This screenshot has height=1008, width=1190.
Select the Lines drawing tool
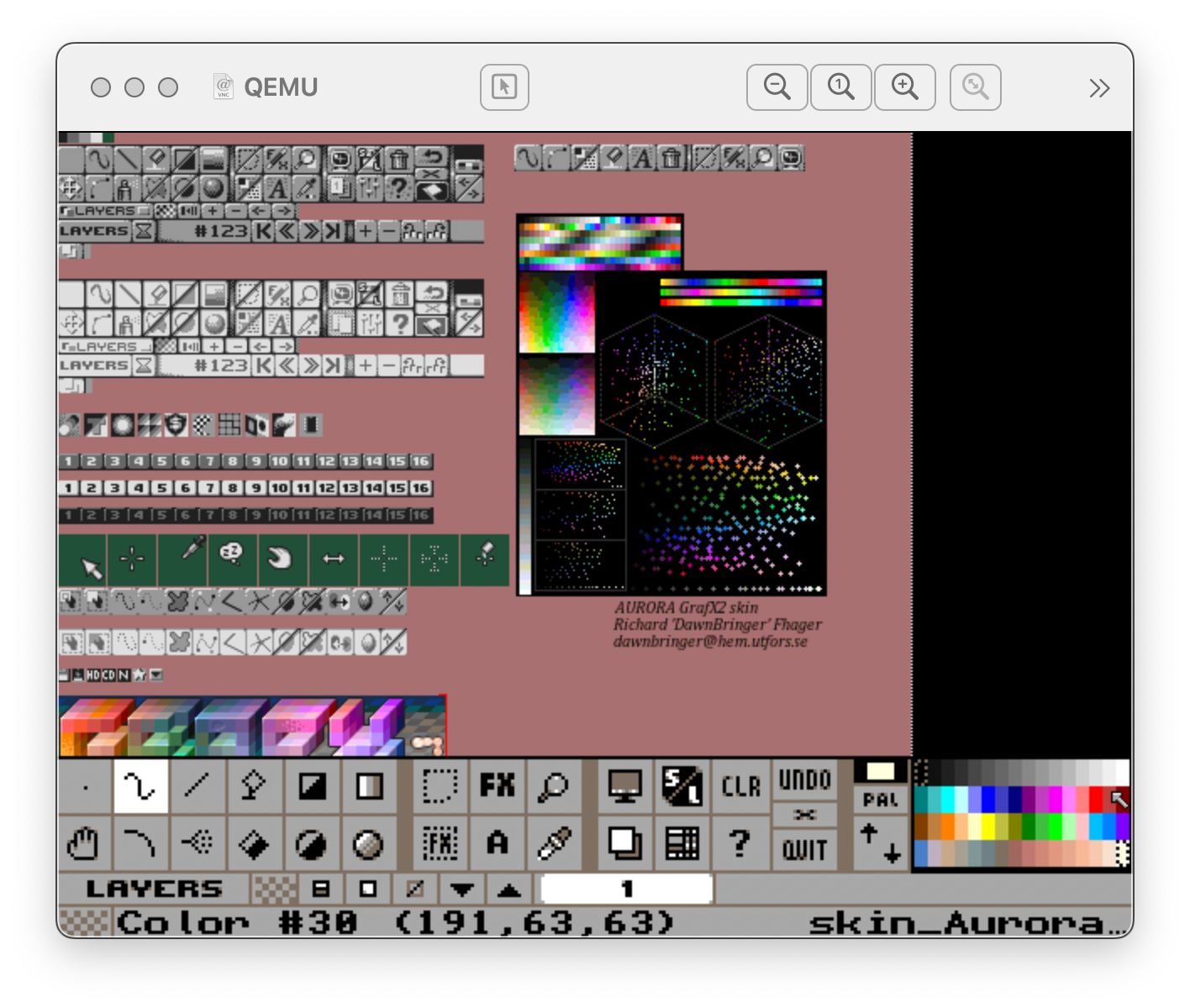coord(197,786)
